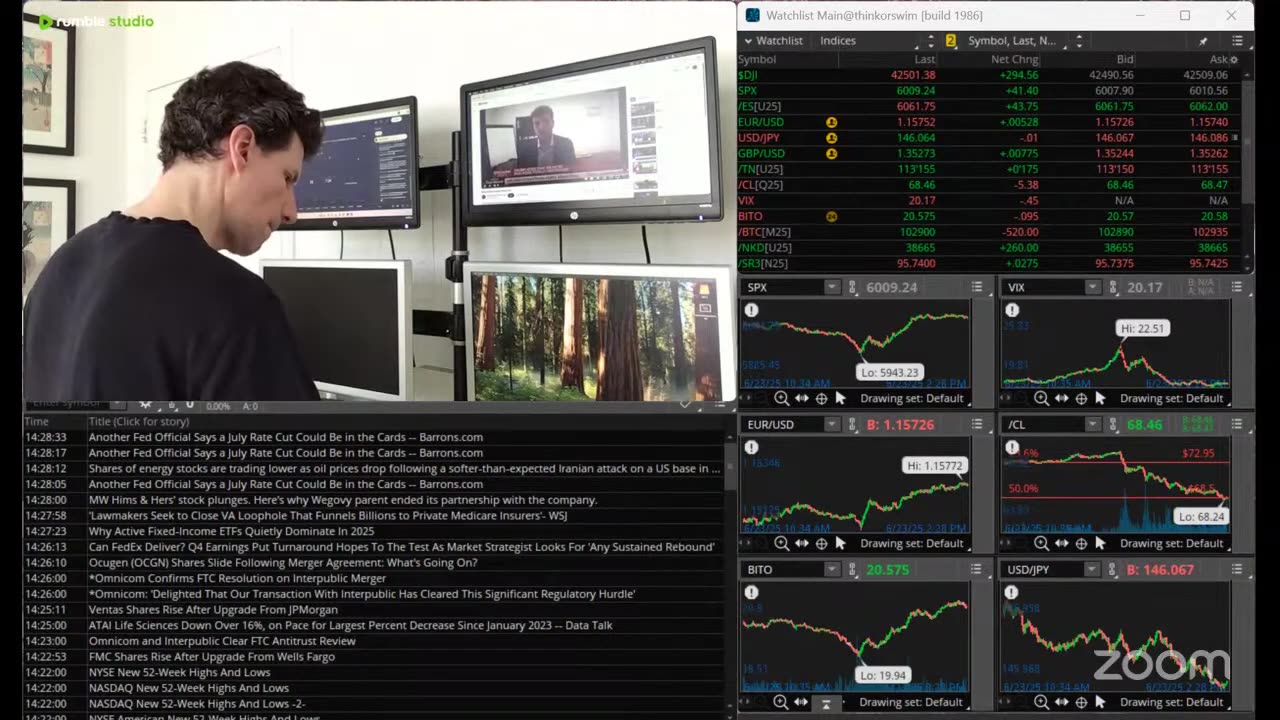Screen dimensions: 1280x720
Task: Open watchlist header list menu icon
Action: tap(1237, 41)
